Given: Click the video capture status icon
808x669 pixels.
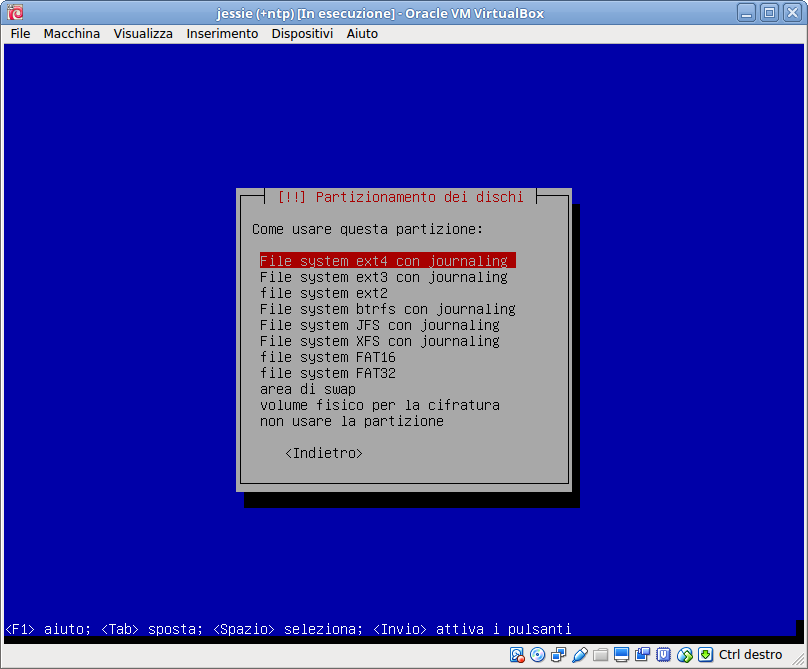Looking at the screenshot, I should point(643,655).
